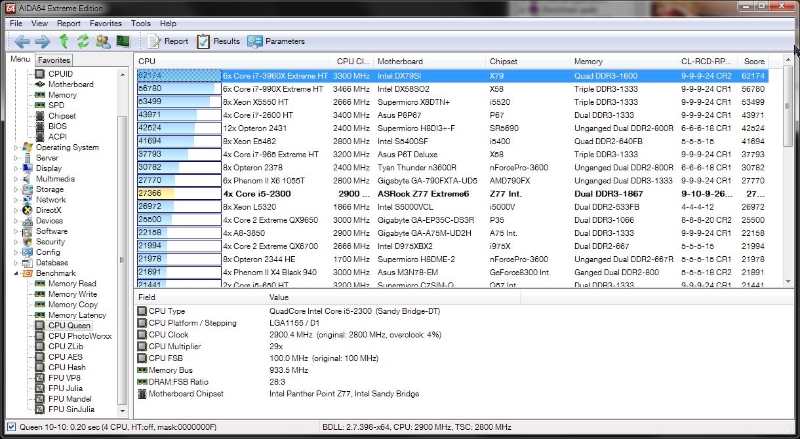
Task: Click the Back arrow toolbar icon
Action: click(22, 41)
